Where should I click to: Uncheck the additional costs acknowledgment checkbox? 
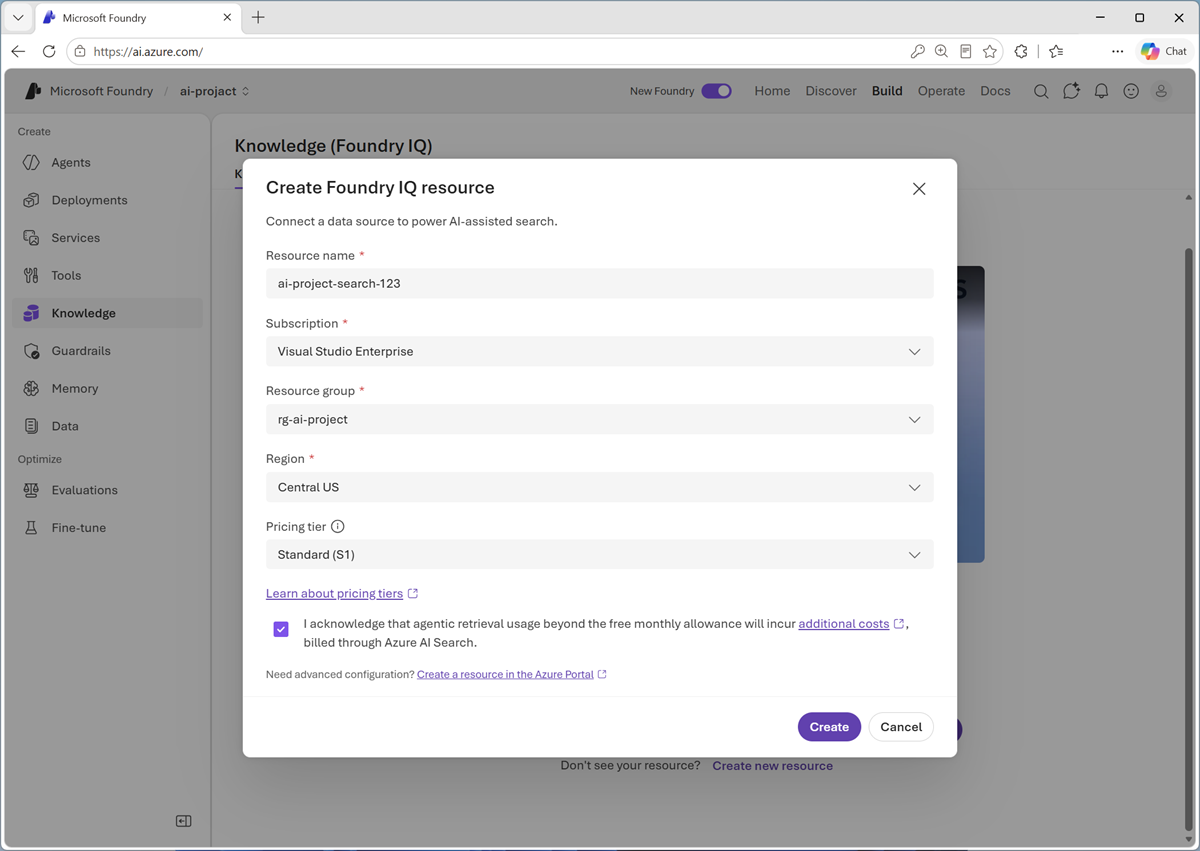281,629
